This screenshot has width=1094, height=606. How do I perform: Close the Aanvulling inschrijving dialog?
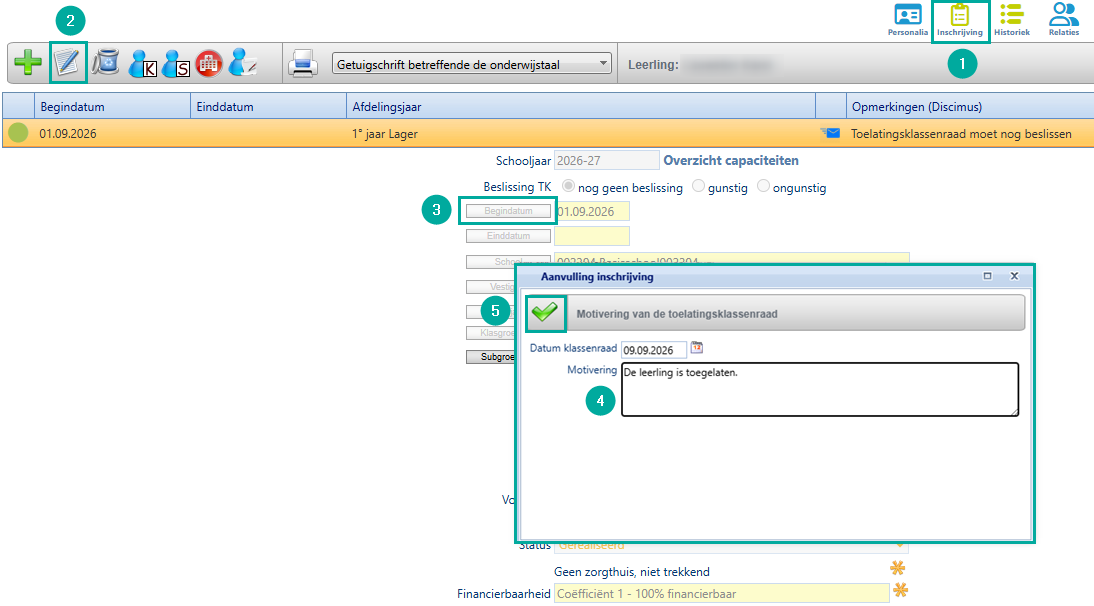pyautogui.click(x=1014, y=276)
